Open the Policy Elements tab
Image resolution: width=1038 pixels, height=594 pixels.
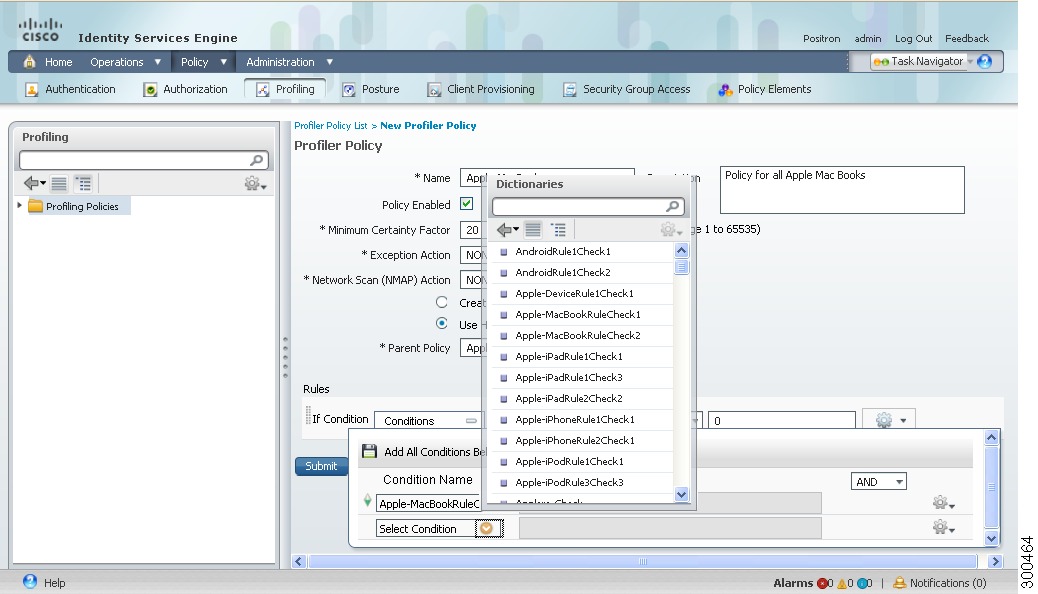[x=765, y=89]
